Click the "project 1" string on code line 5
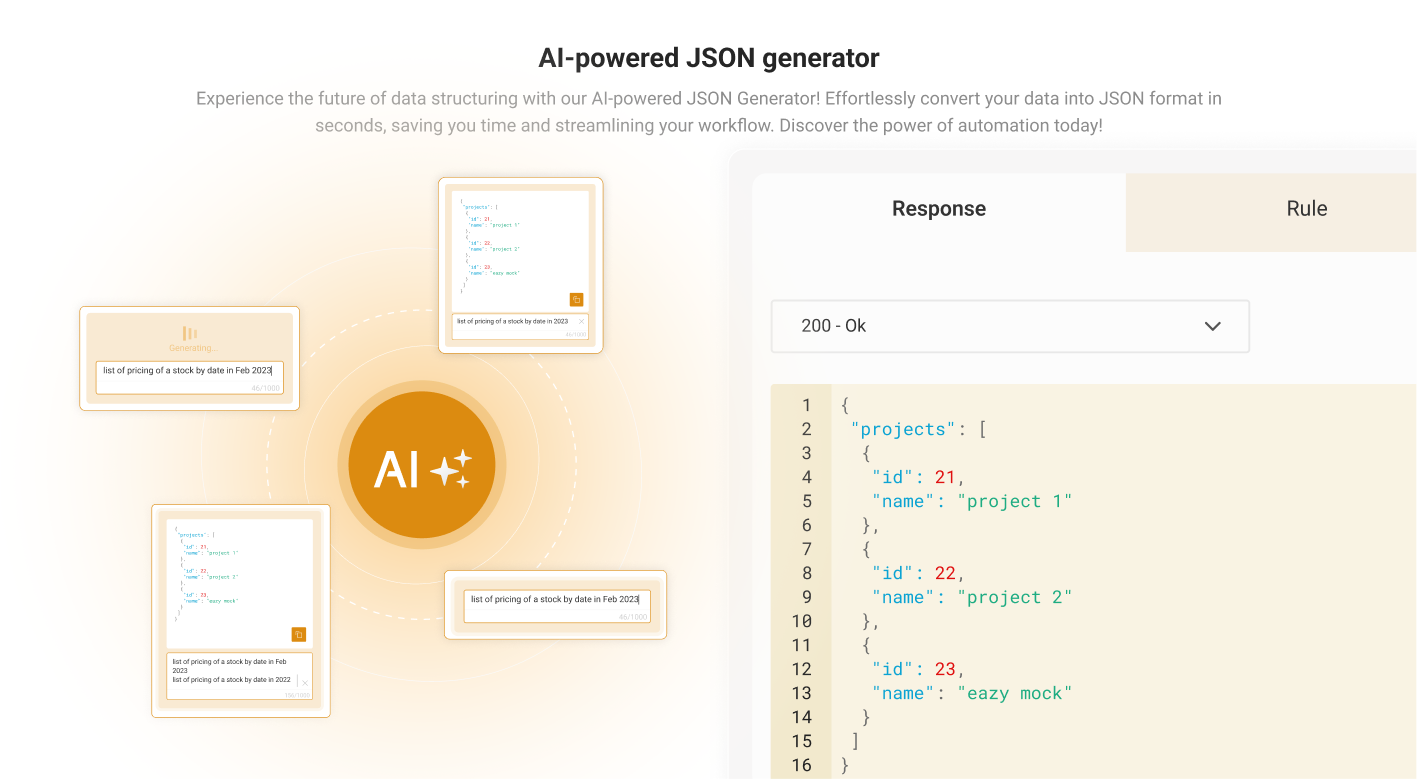This screenshot has height=780, width=1418. click(x=1014, y=501)
